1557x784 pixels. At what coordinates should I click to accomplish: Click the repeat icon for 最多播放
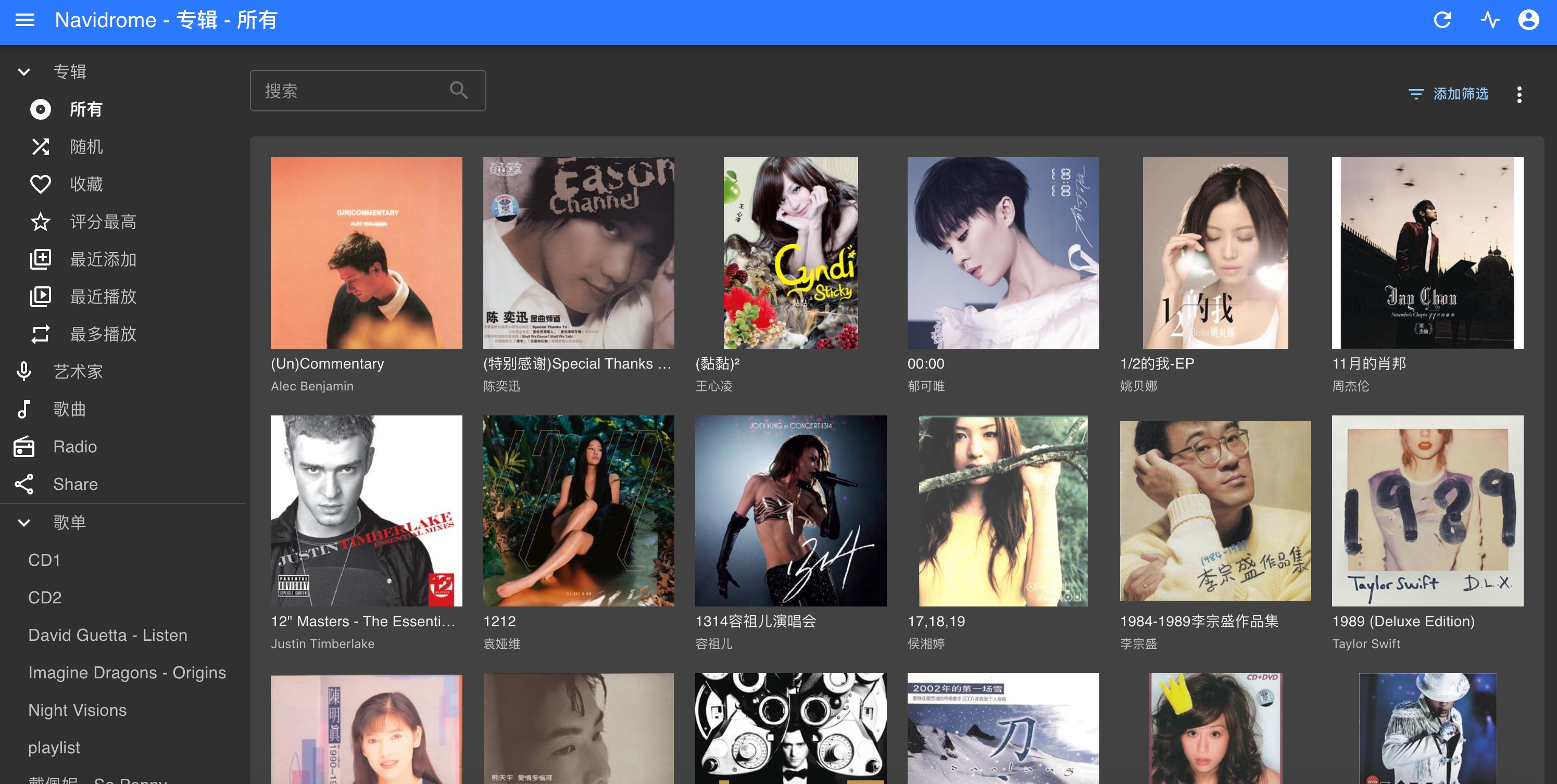(x=41, y=334)
